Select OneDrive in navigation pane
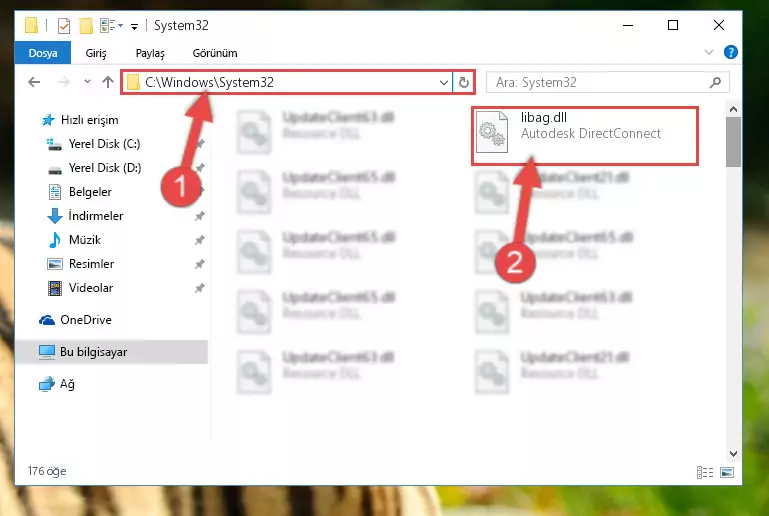Image resolution: width=769 pixels, height=516 pixels. (x=85, y=320)
